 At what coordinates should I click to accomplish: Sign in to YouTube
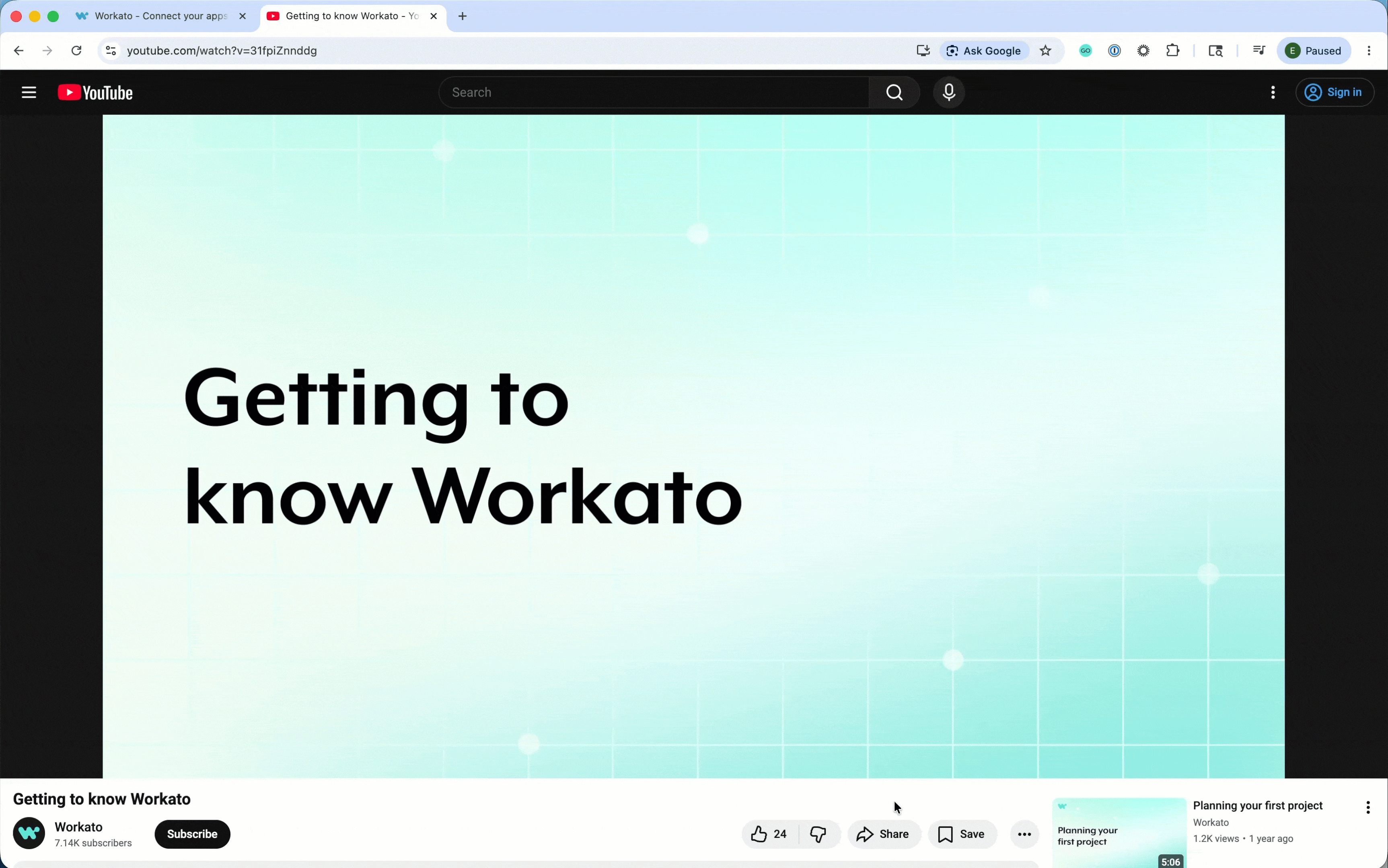coord(1335,92)
